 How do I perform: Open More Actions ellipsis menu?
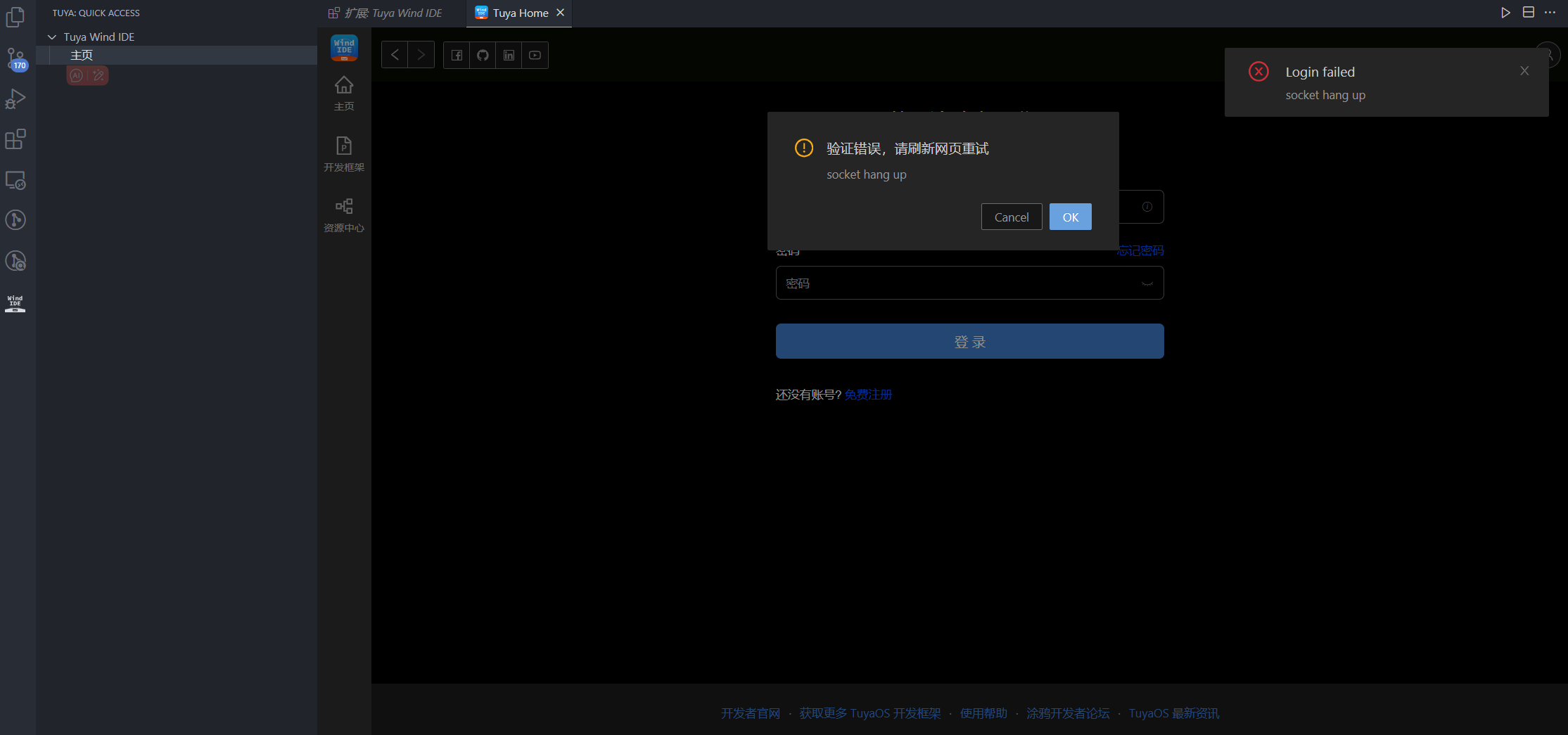pyautogui.click(x=1550, y=13)
